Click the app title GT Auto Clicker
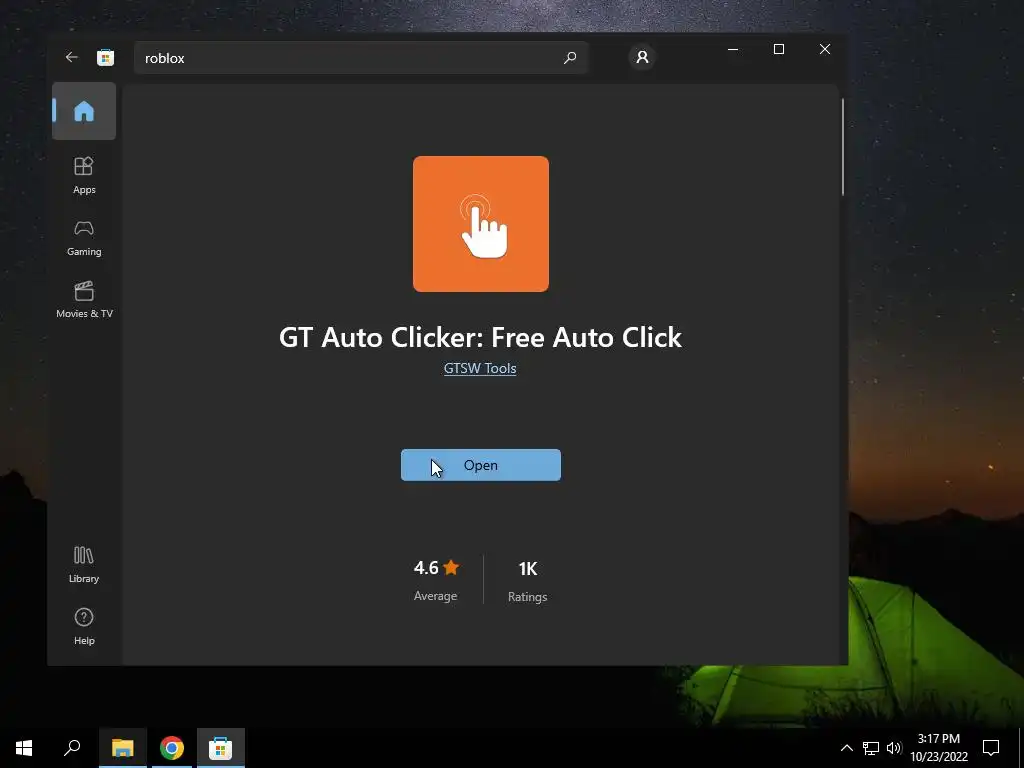1024x768 pixels. pyautogui.click(x=481, y=338)
